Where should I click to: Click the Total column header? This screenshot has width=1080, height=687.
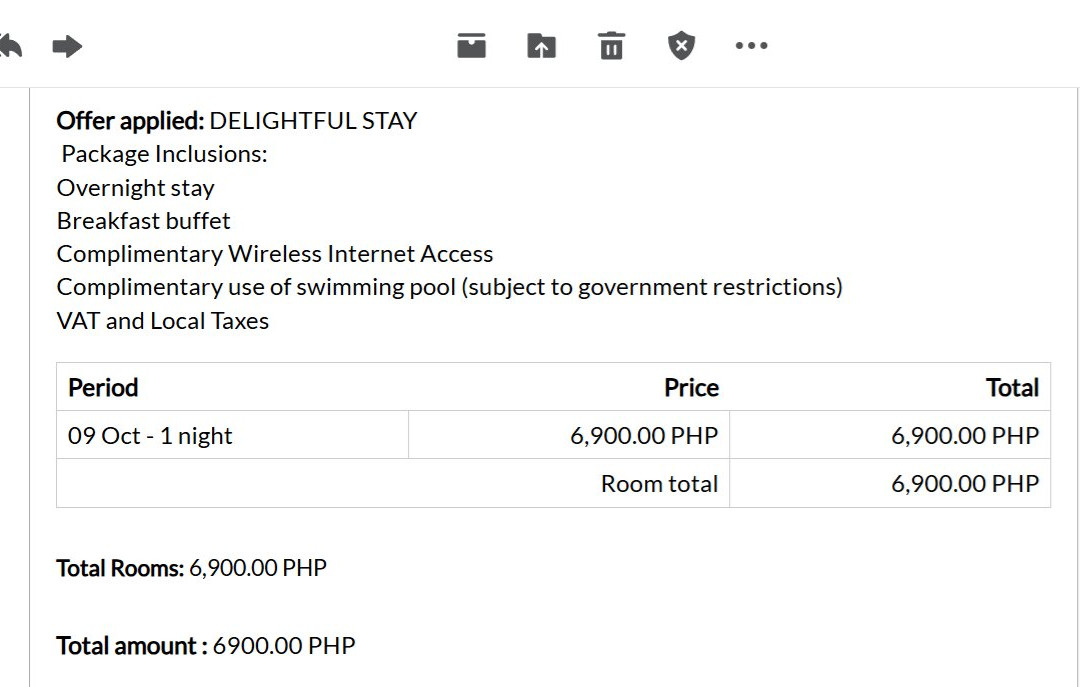[1012, 387]
